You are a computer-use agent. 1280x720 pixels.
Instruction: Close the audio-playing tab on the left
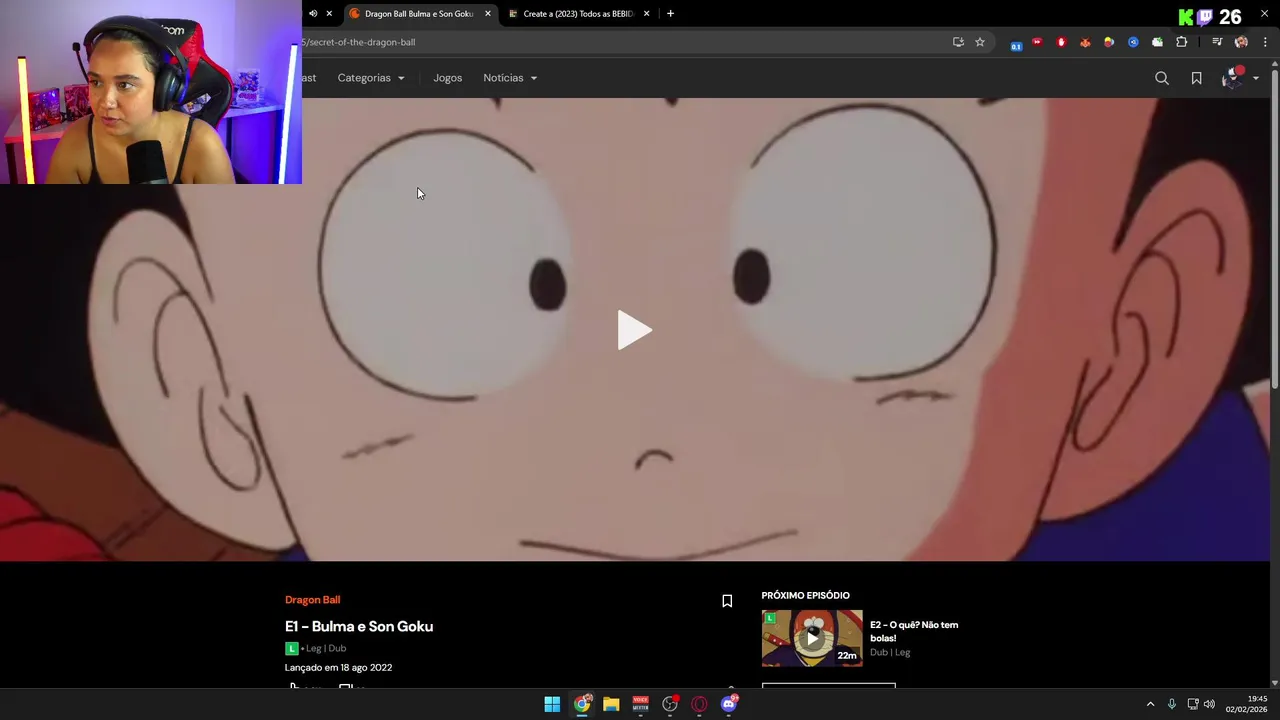(x=328, y=14)
